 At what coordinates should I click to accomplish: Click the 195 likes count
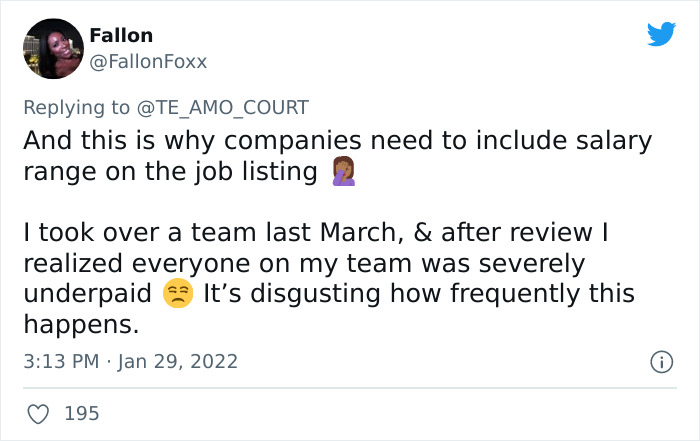point(81,413)
